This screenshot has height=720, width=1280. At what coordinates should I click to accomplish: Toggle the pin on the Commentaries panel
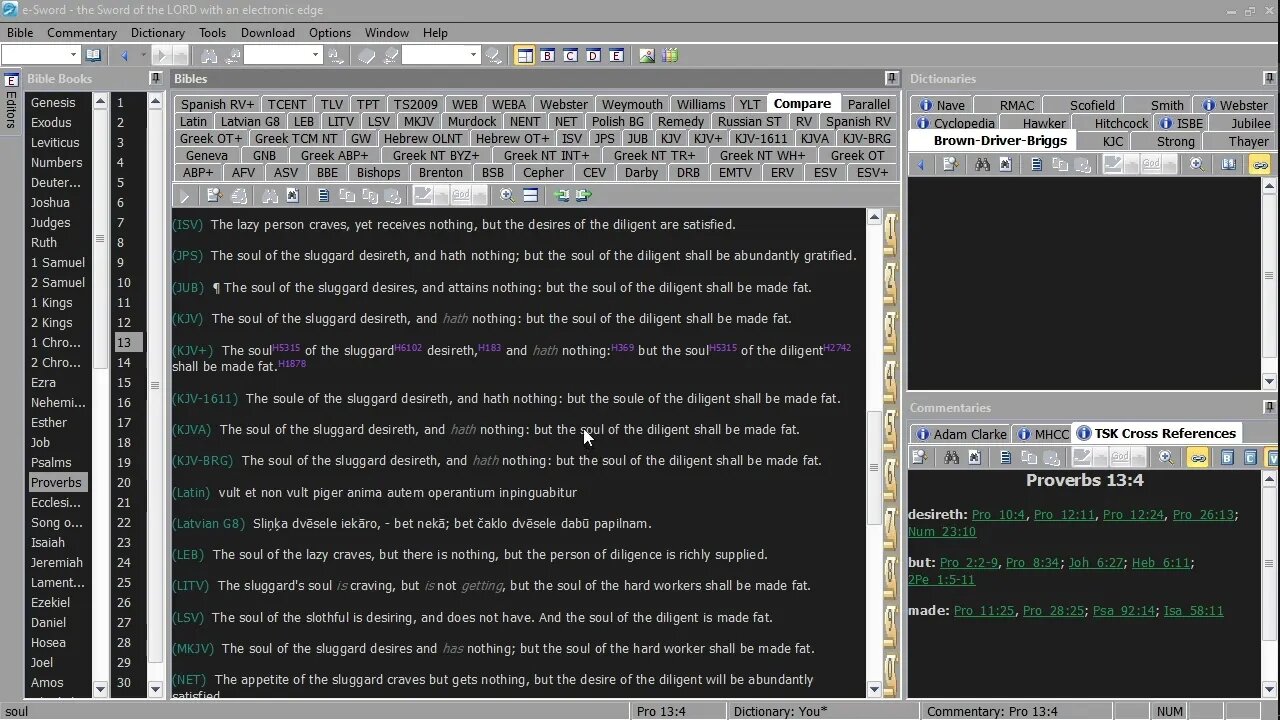1270,407
